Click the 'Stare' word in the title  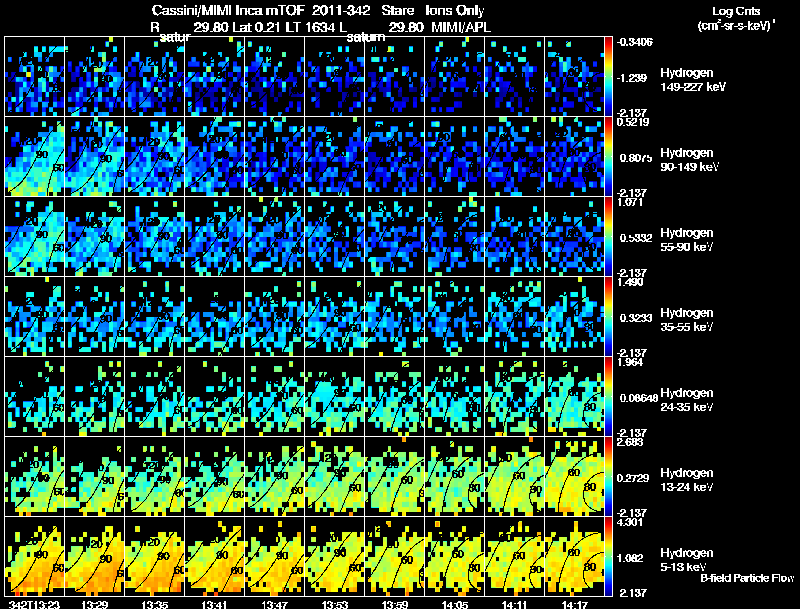click(397, 10)
